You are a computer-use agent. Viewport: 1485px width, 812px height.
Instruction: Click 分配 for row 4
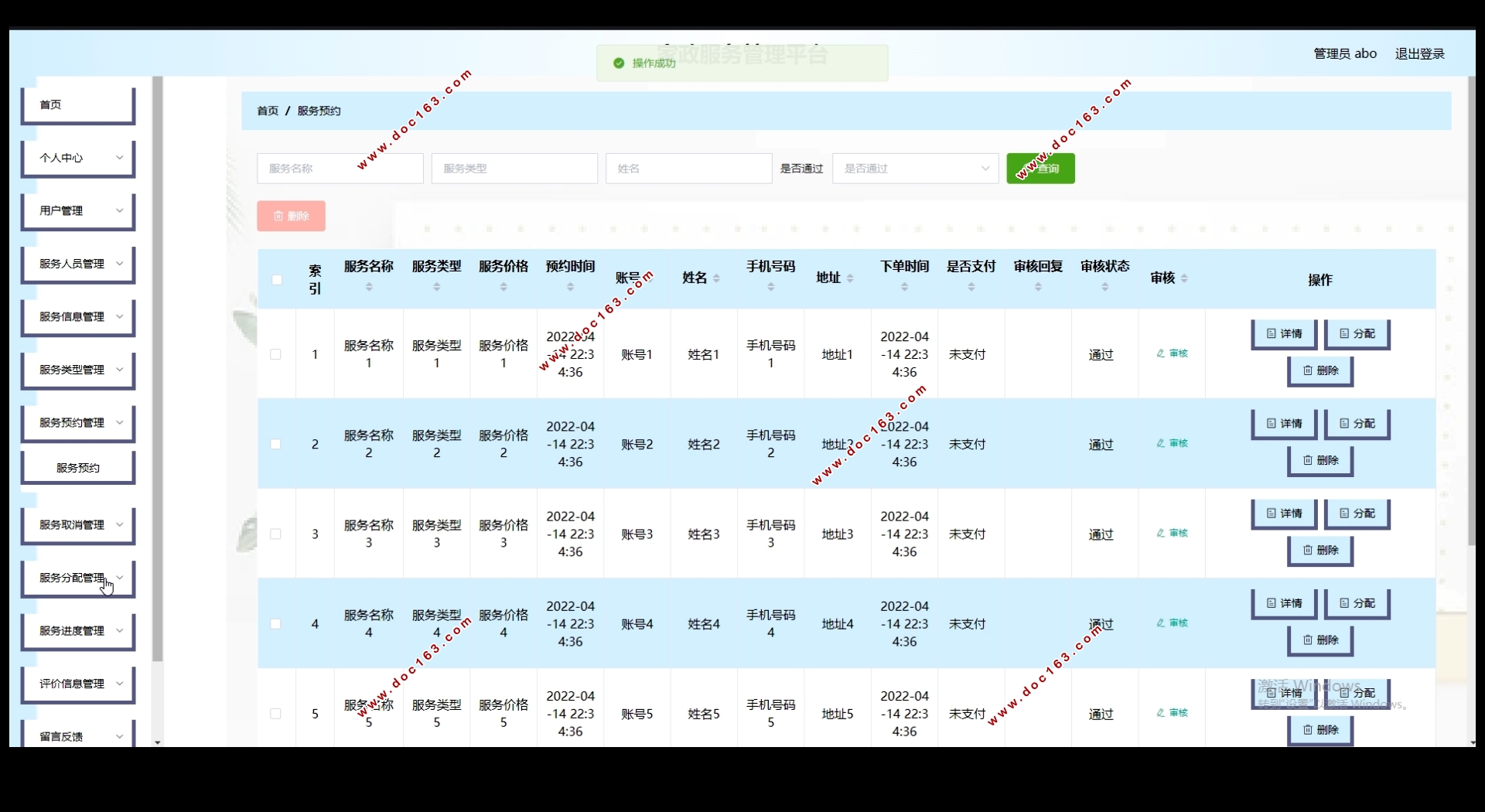[x=1357, y=603]
